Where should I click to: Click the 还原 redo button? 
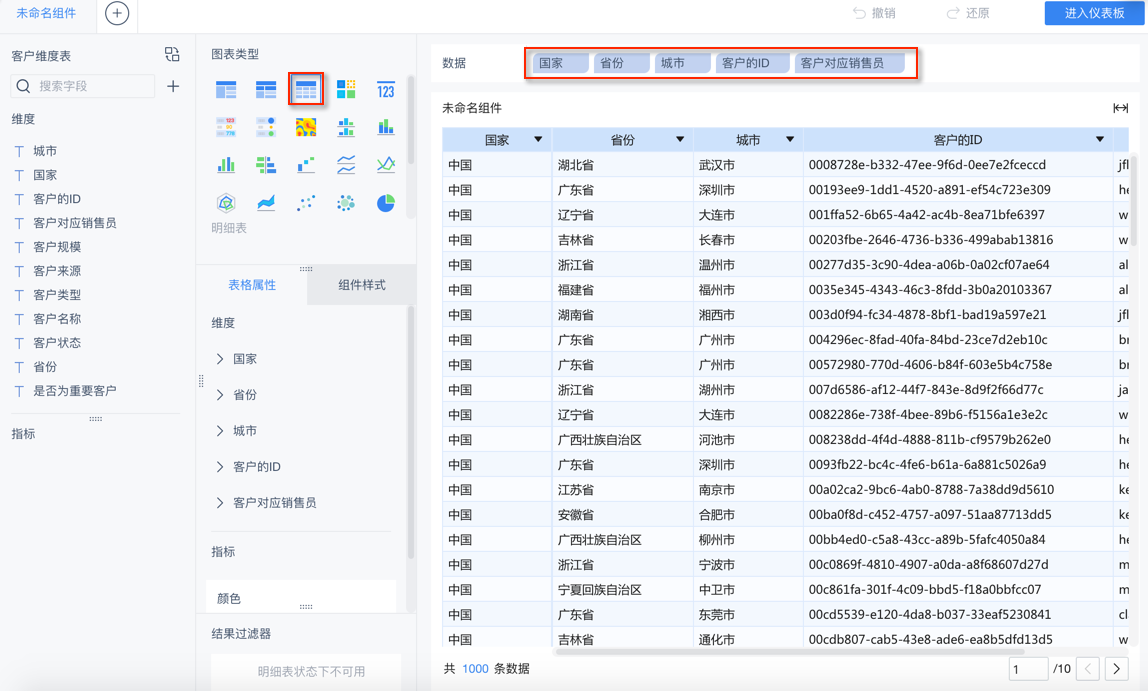[x=968, y=13]
